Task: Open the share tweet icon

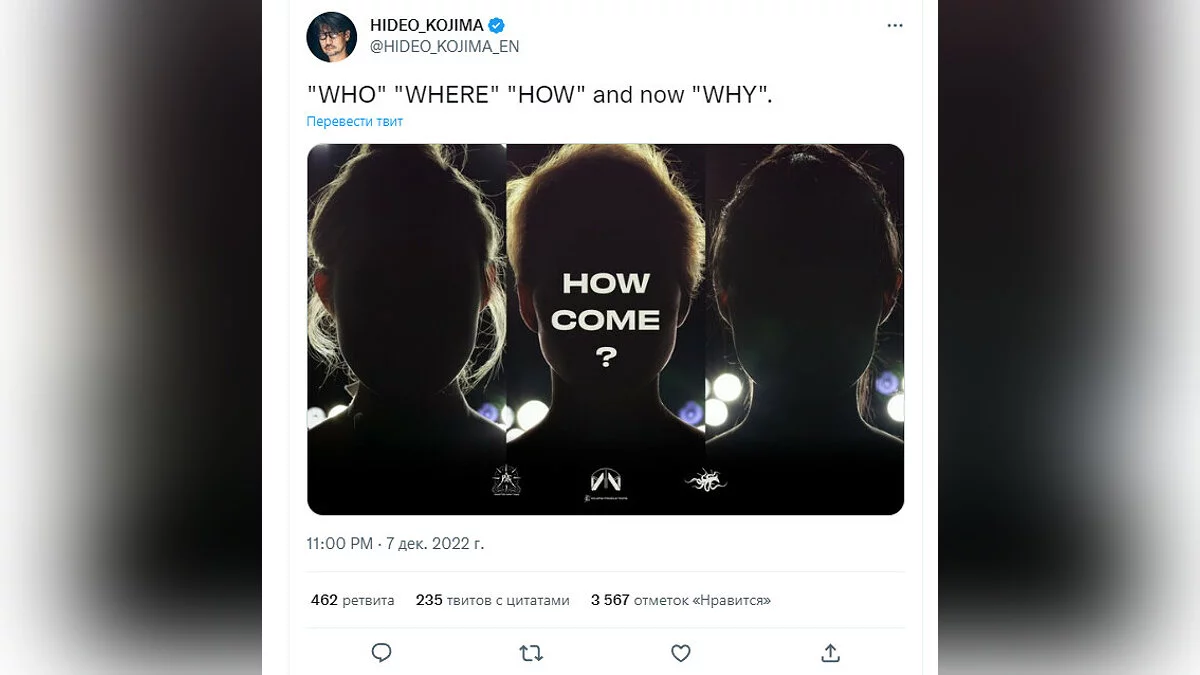Action: pos(830,653)
